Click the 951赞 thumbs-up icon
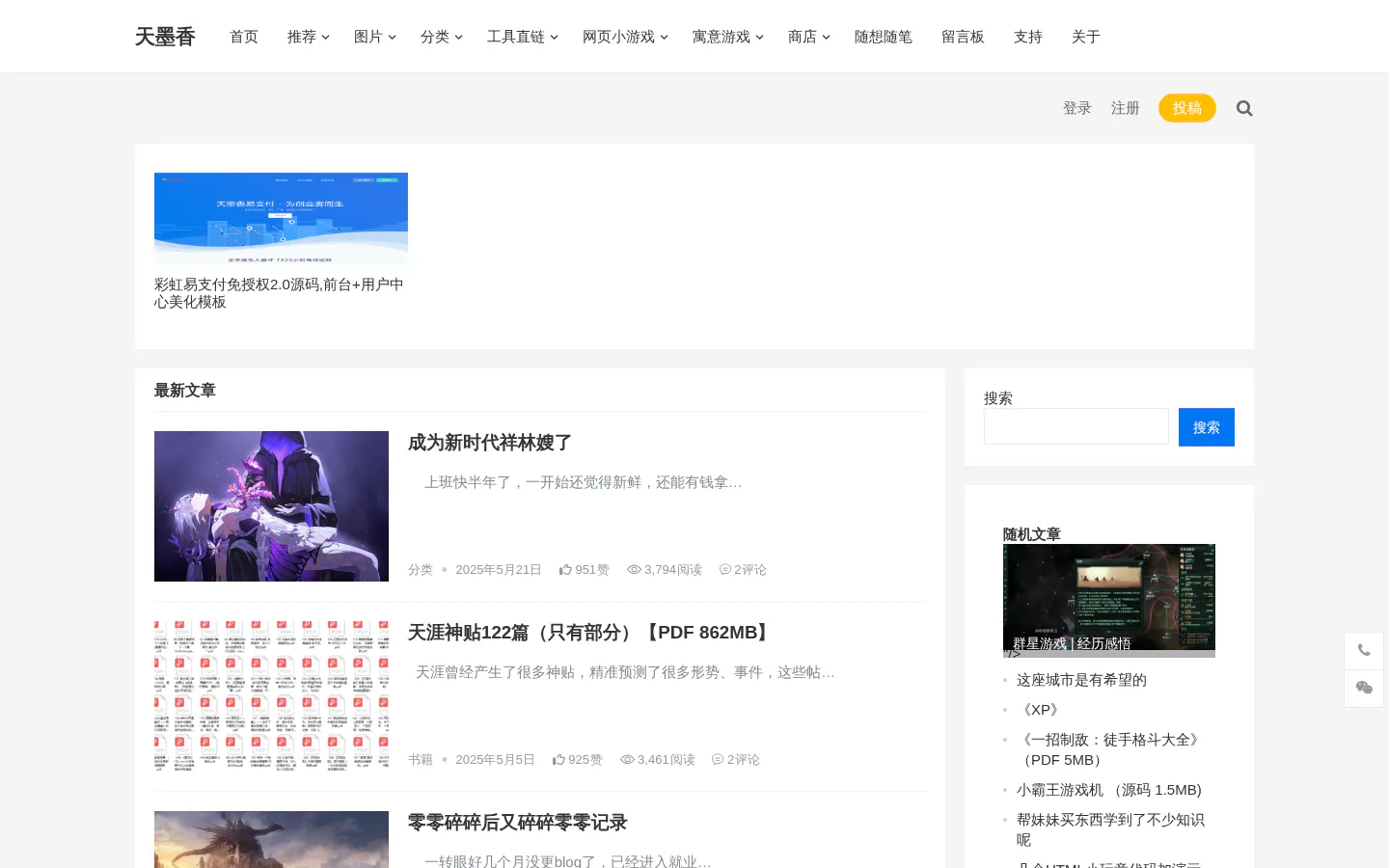This screenshot has width=1389, height=868. (x=565, y=570)
